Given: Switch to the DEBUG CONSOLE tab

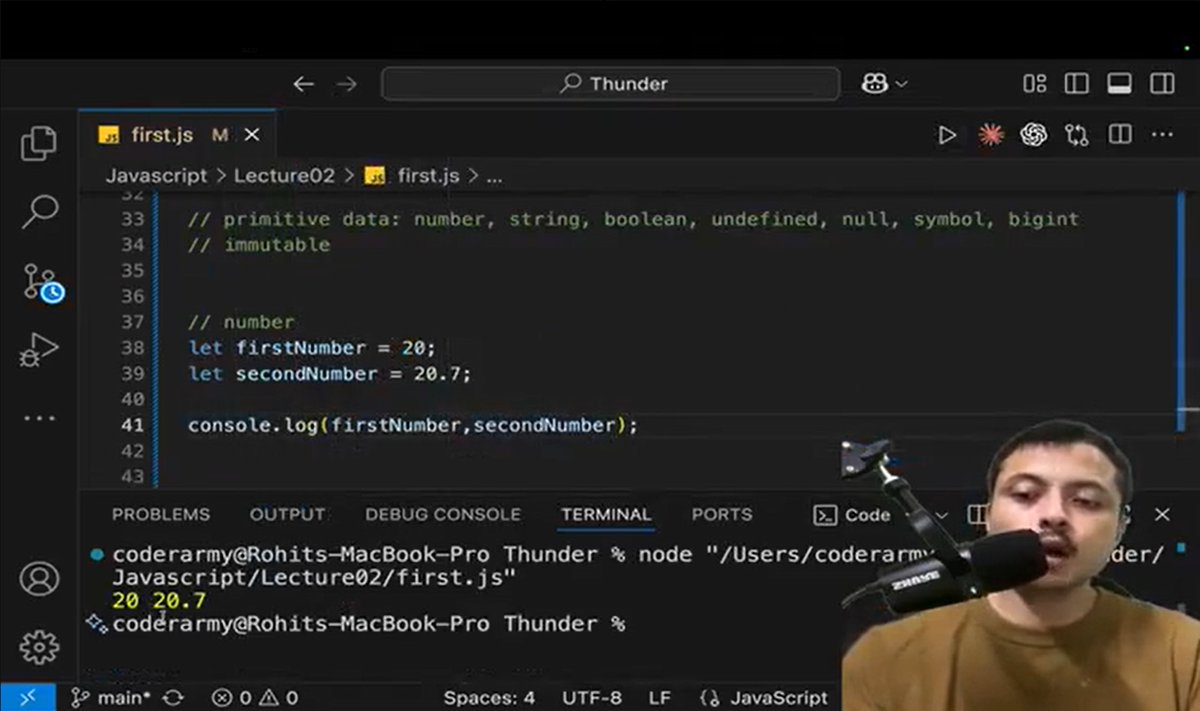Looking at the screenshot, I should 443,515.
